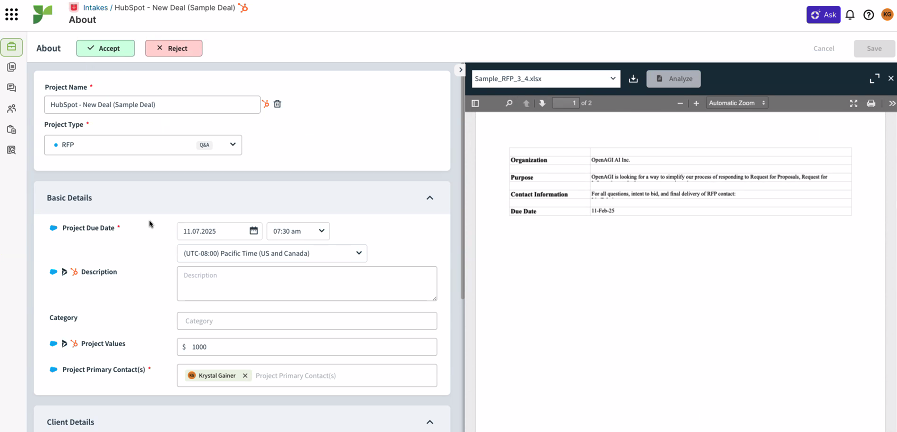Viewport: 897px width, 432px height.
Task: Open the help question mark
Action: (868, 15)
